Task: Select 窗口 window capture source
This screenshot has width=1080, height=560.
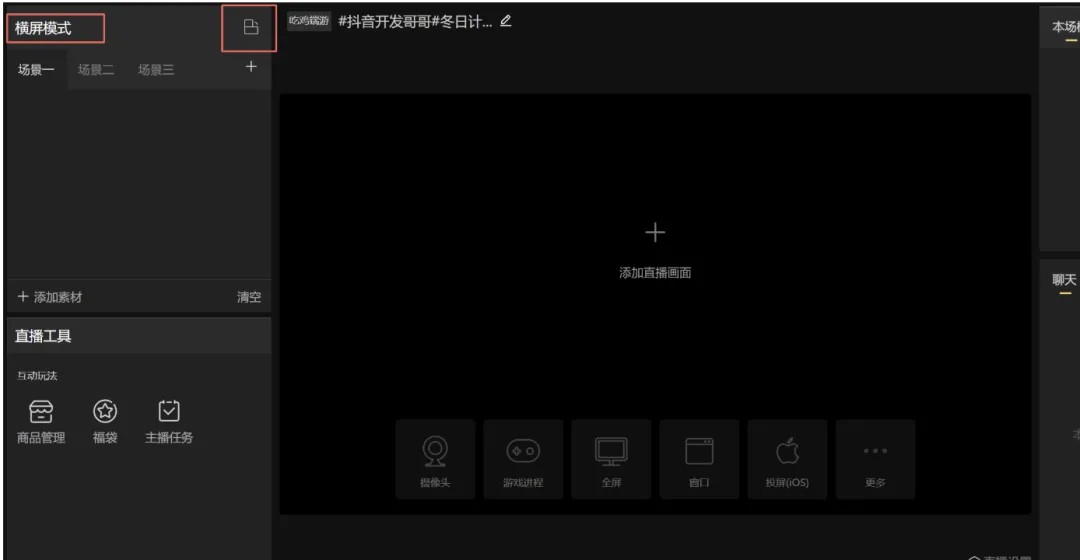Action: [x=699, y=459]
